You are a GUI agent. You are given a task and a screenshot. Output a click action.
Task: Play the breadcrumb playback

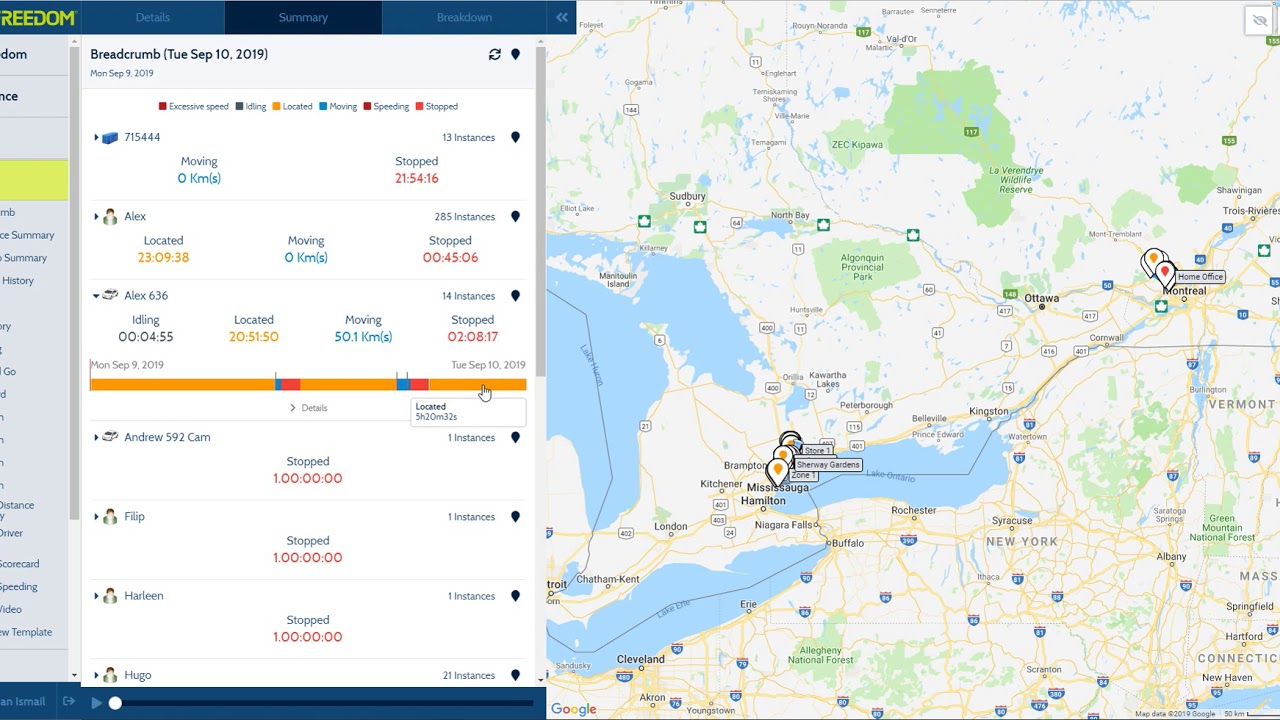[96, 703]
